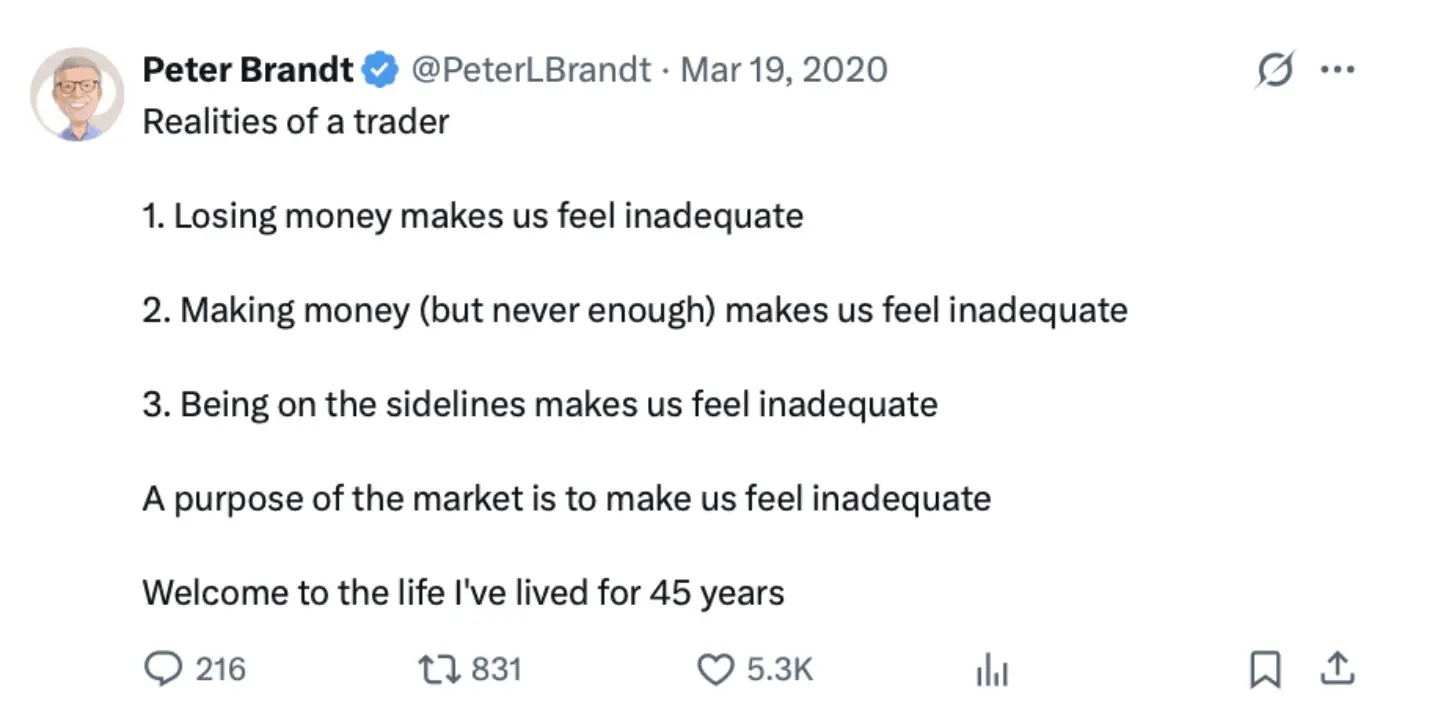Click the "Losing money" list line
The image size is (1437, 717).
coord(472,216)
